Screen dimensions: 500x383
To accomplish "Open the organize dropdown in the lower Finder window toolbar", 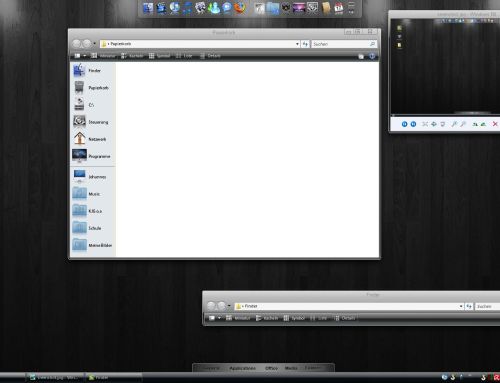I will point(219,318).
